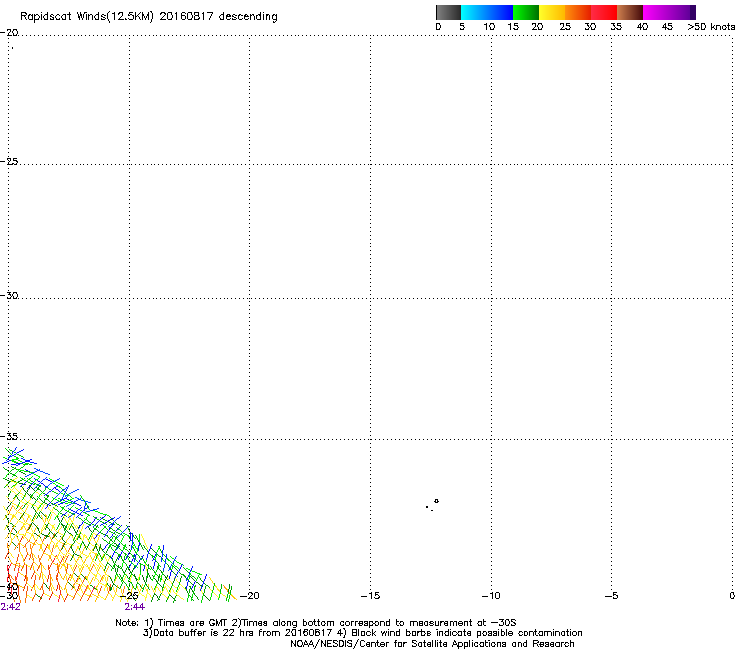Click the '-20' latitude label at top left
Screen dimensions: 740x650
9,33
